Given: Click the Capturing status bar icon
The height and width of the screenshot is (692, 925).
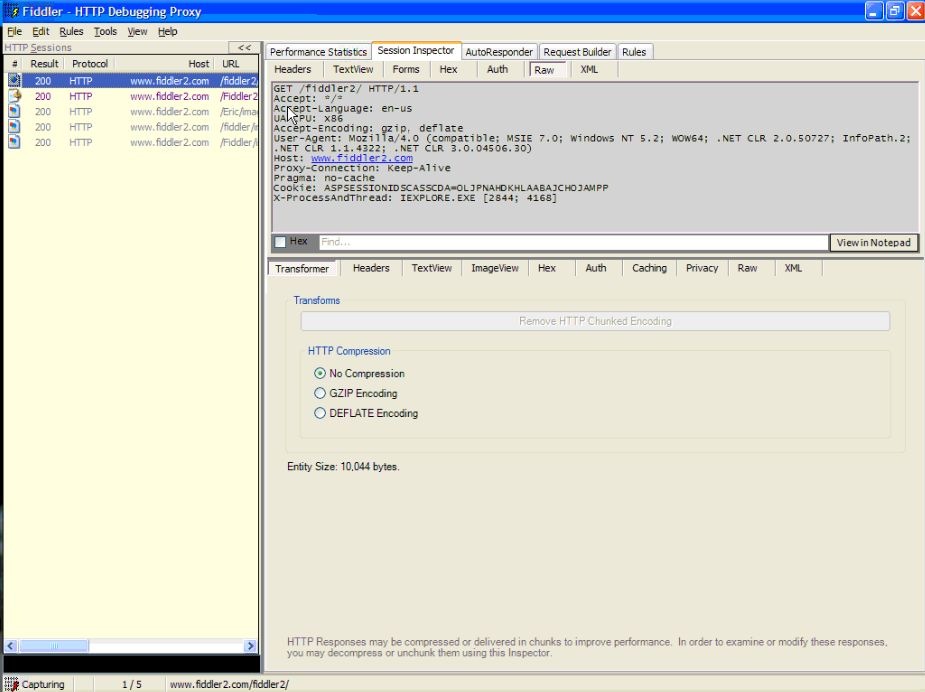Looking at the screenshot, I should pyautogui.click(x=11, y=684).
